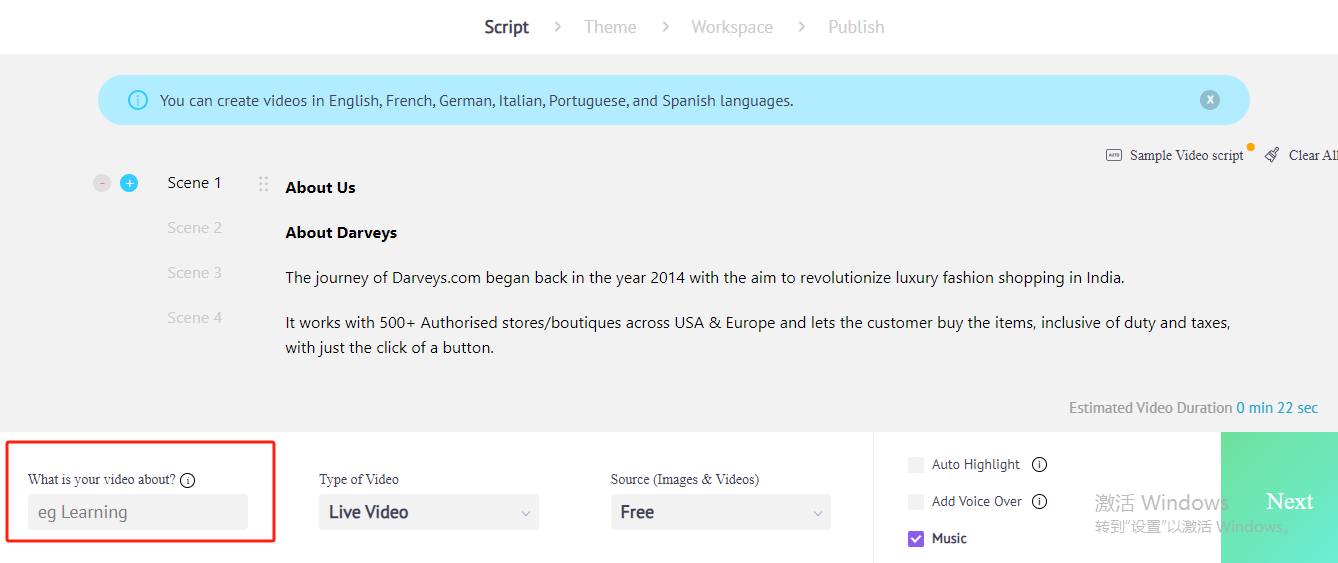Click the 'The journey of Darveys.com' paragraph
The image size is (1338, 563).
coord(705,278)
